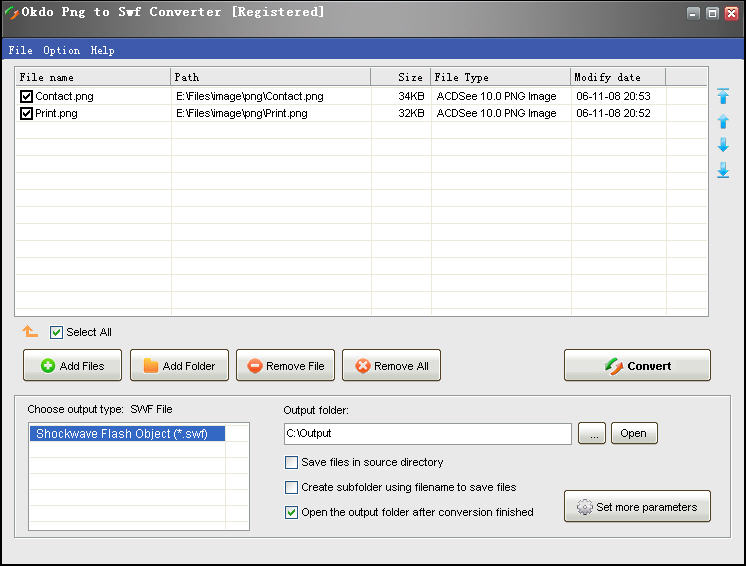Click the Set more parameters button
Image resolution: width=746 pixels, height=566 pixels.
tap(637, 506)
